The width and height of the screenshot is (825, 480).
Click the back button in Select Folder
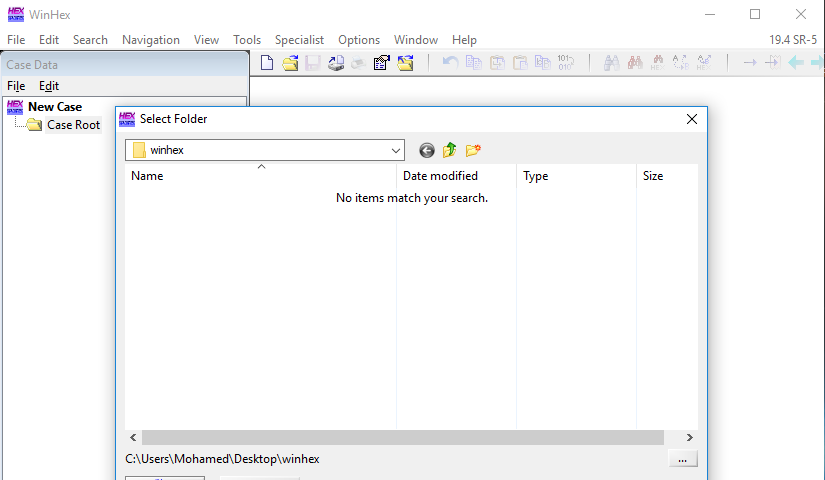pos(427,151)
